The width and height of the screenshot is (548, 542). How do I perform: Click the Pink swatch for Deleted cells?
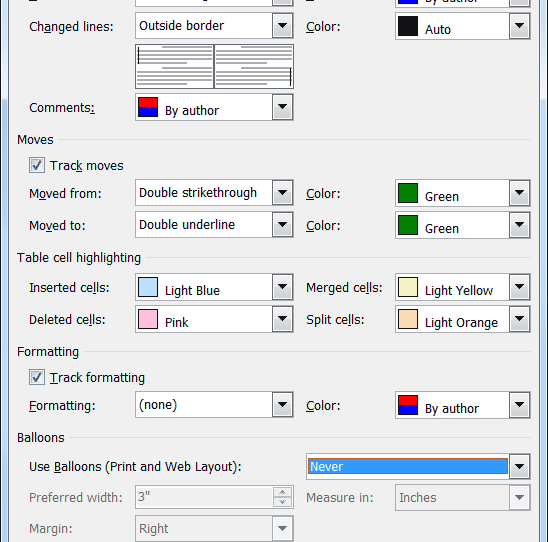pyautogui.click(x=148, y=319)
